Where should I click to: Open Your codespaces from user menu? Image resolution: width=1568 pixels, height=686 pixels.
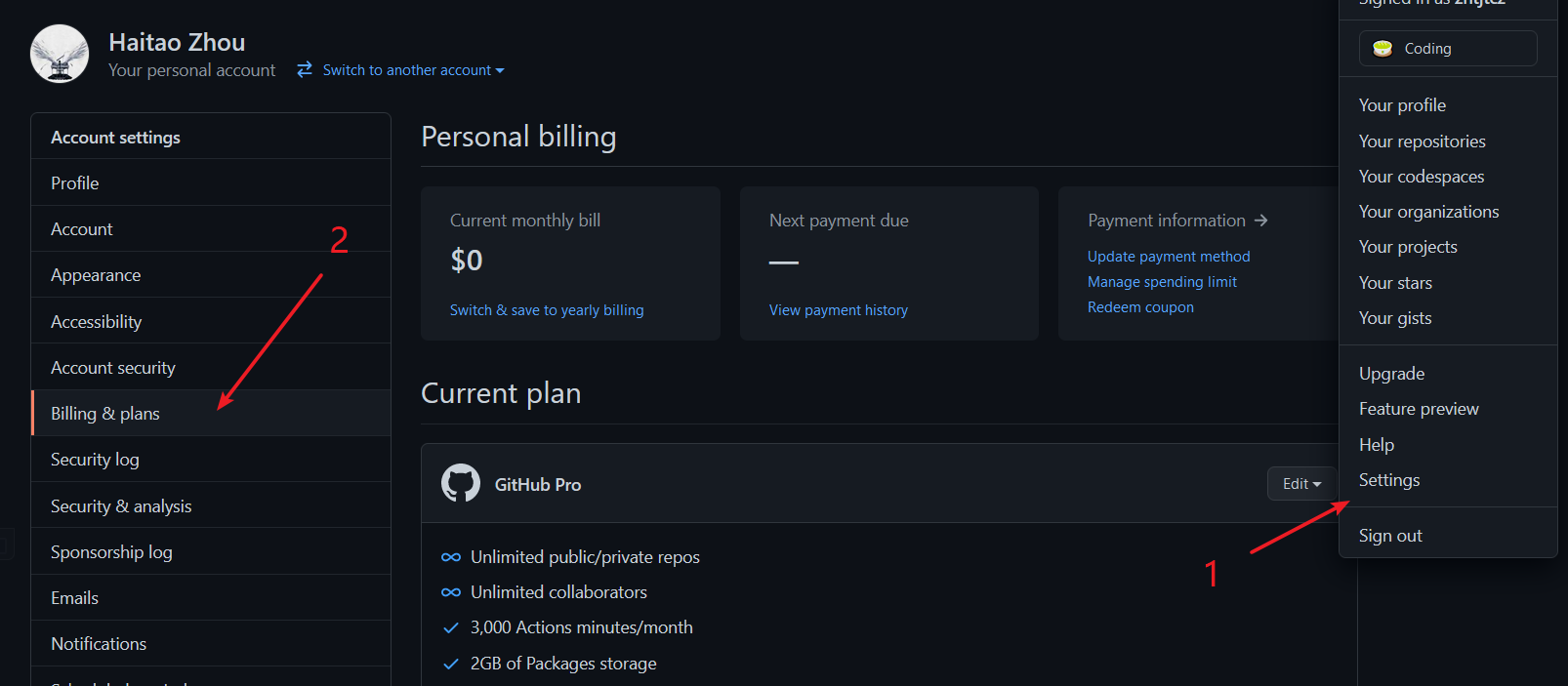1448,177
